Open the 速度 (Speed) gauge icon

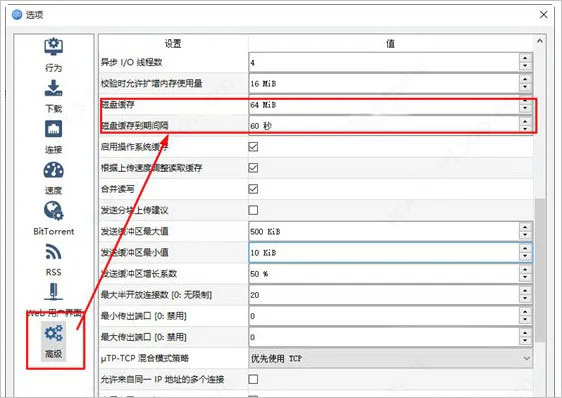(x=53, y=170)
